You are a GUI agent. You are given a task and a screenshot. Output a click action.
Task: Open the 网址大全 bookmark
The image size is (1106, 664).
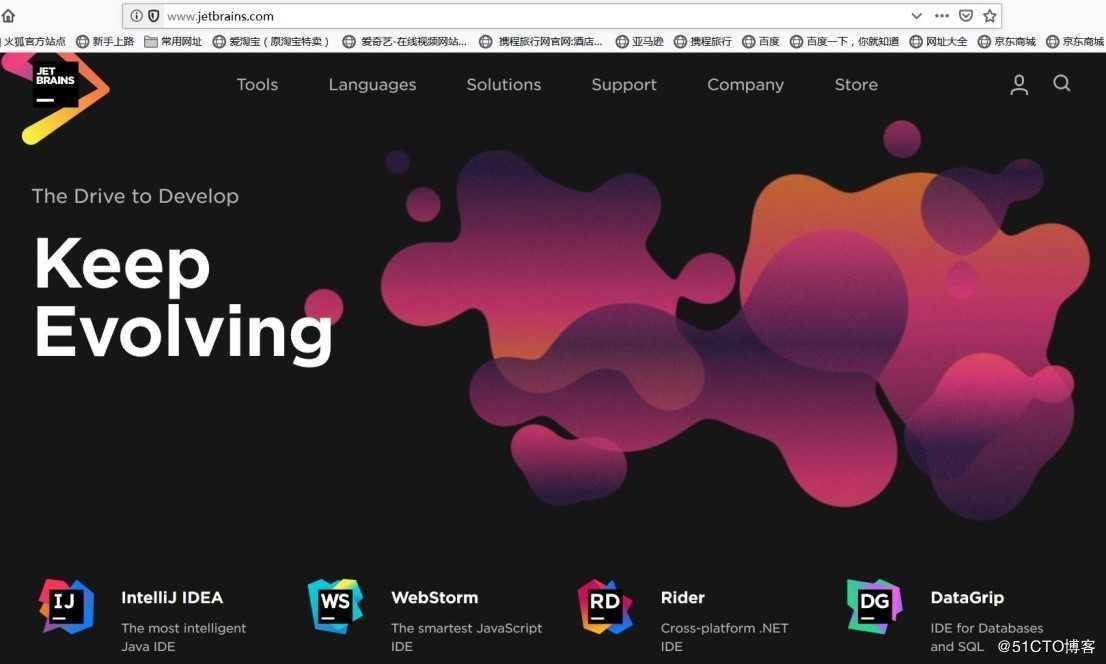pos(939,42)
